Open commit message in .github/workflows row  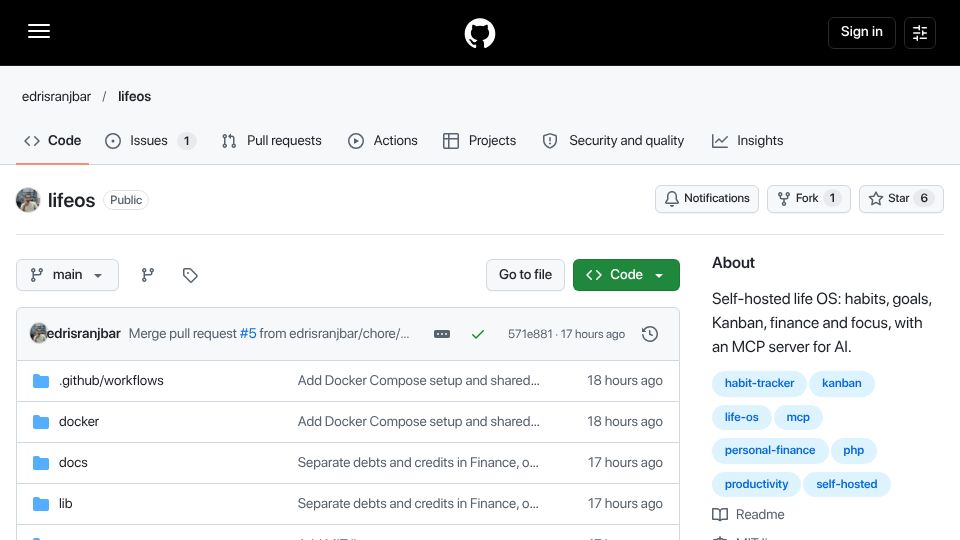point(419,381)
